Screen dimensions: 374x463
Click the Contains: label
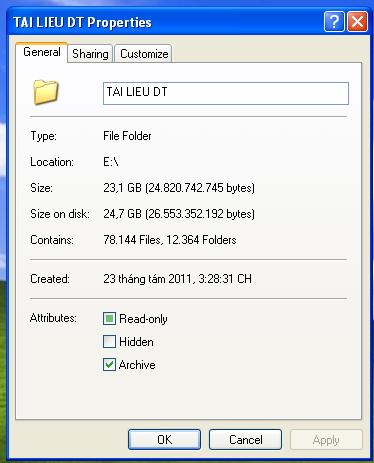coord(52,240)
